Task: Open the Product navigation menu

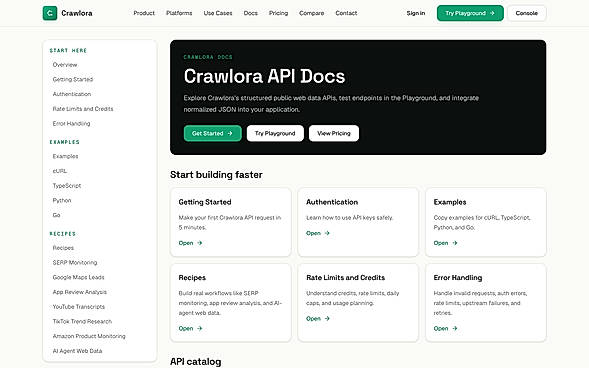Action: [x=144, y=13]
